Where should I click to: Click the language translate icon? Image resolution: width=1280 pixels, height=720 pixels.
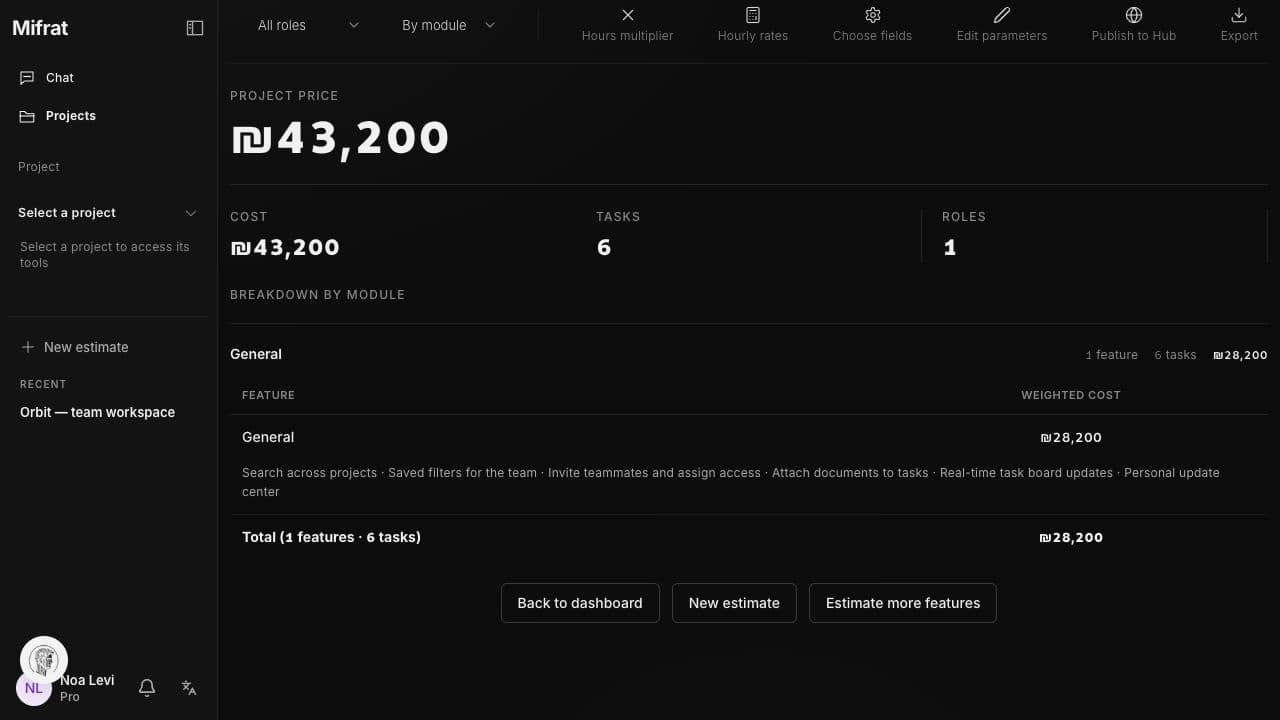click(x=189, y=688)
